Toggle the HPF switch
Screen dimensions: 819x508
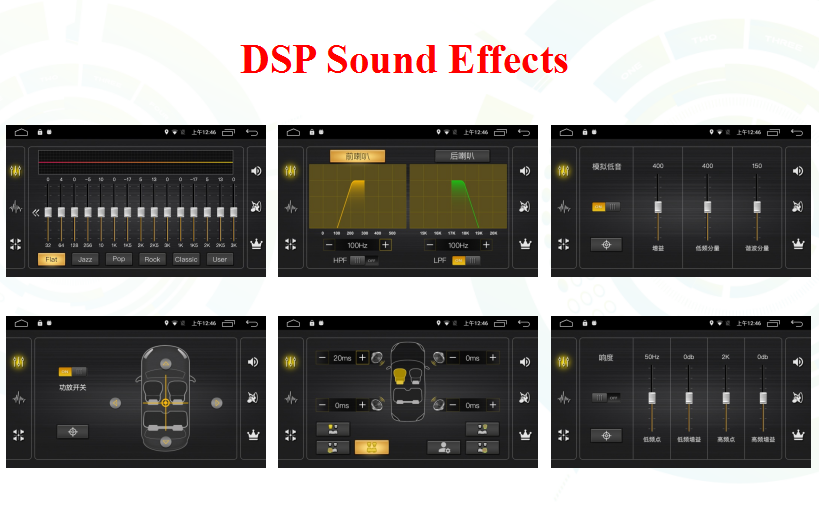pyautogui.click(x=365, y=260)
